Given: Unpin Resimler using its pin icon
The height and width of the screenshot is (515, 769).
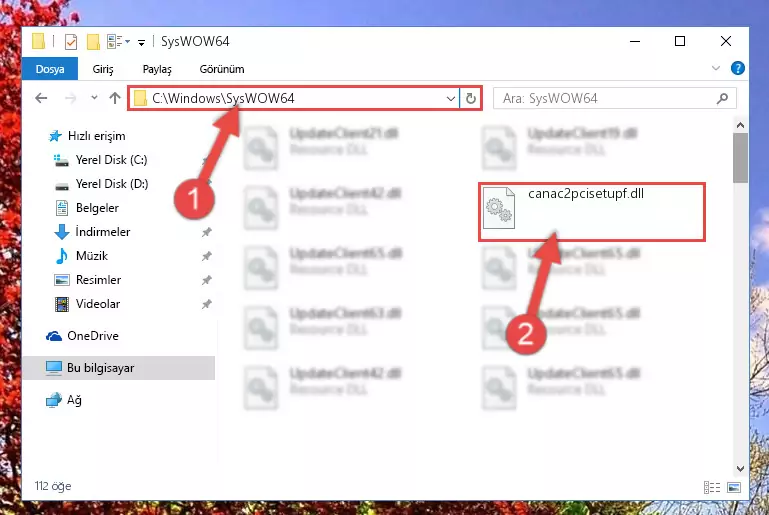Looking at the screenshot, I should (x=206, y=280).
